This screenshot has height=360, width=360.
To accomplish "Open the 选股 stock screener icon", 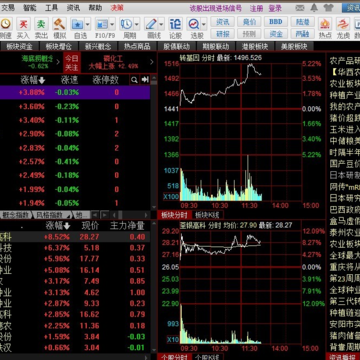I will point(194,24).
